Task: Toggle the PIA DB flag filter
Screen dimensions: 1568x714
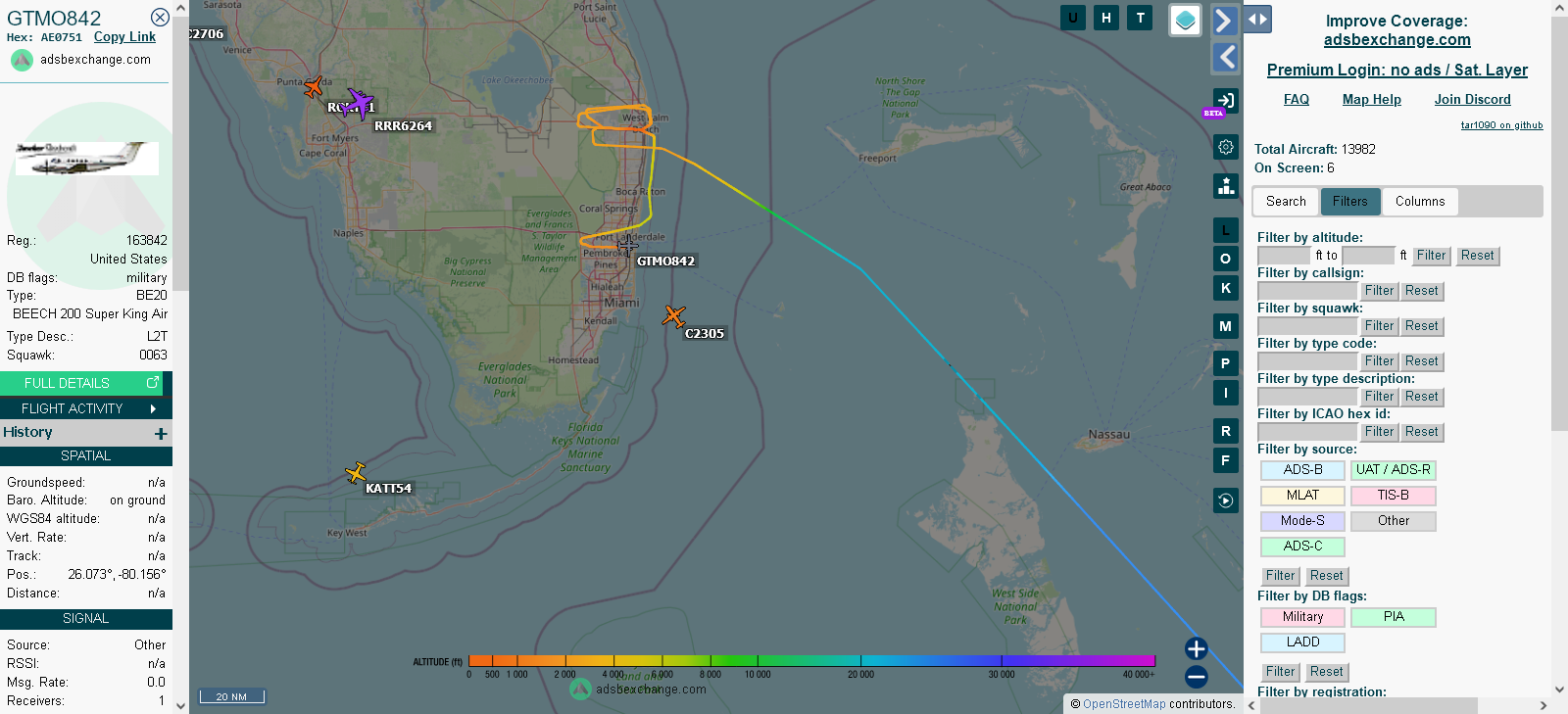Action: point(1393,617)
